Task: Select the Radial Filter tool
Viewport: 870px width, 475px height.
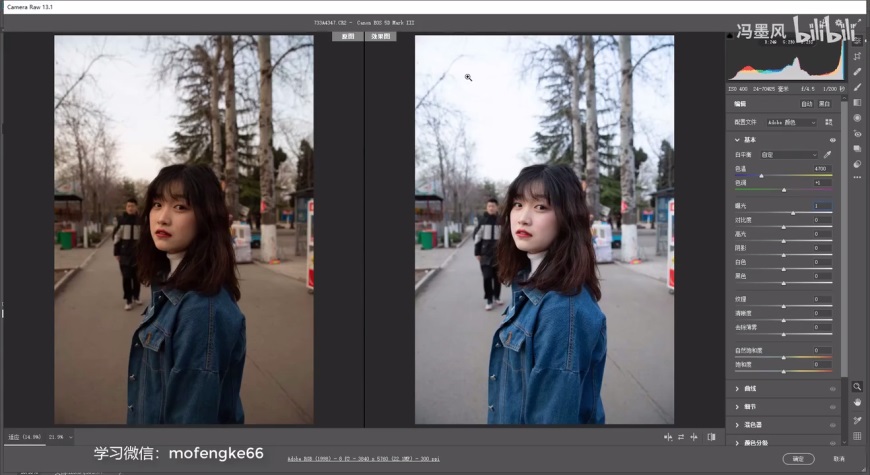Action: pyautogui.click(x=857, y=118)
